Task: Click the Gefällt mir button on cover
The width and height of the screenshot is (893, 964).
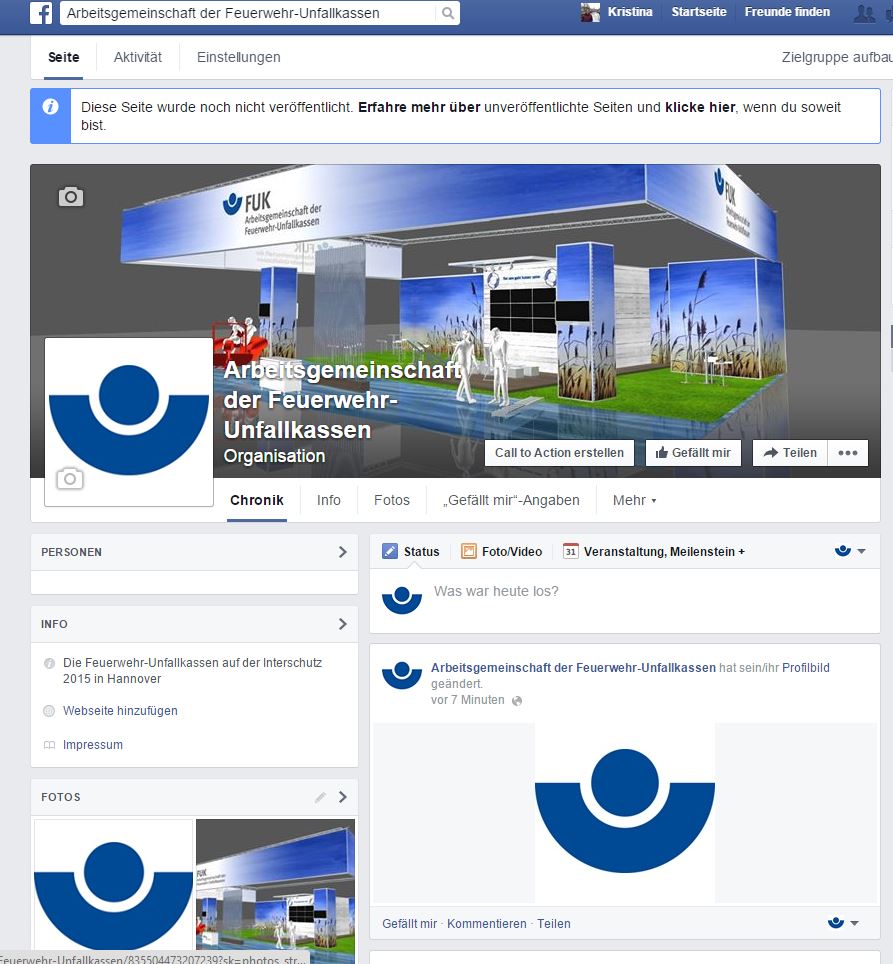Action: 693,453
